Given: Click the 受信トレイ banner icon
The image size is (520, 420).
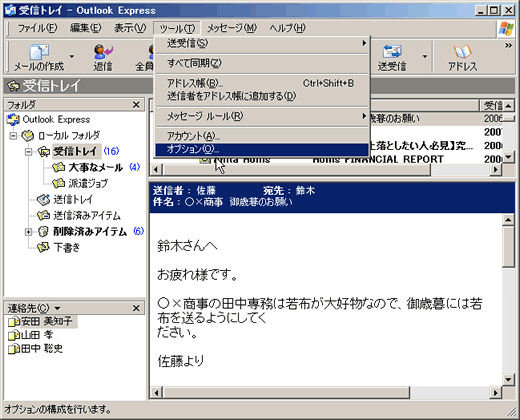Looking at the screenshot, I should [x=14, y=86].
